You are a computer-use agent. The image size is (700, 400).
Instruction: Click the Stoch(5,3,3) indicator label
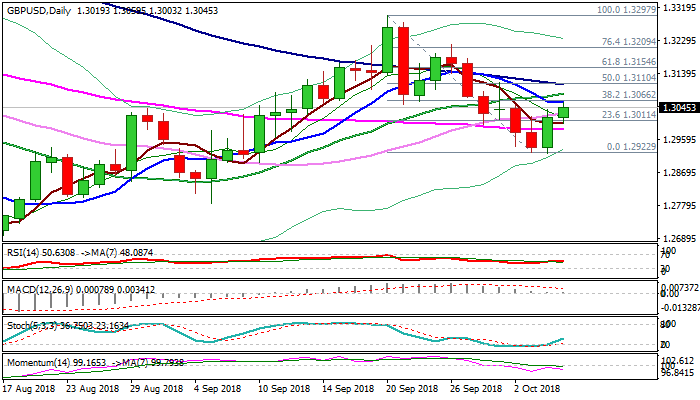32,325
